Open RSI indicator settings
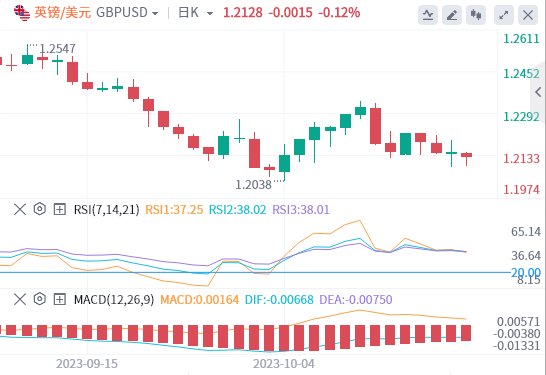The image size is (546, 375). pyautogui.click(x=40, y=209)
